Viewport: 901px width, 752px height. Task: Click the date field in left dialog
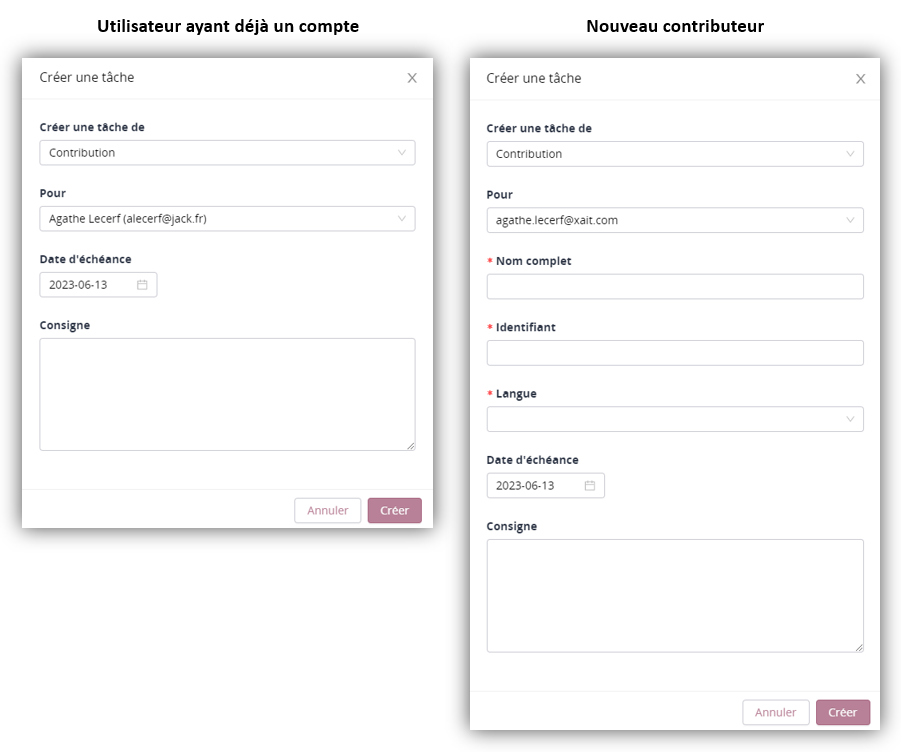88,285
